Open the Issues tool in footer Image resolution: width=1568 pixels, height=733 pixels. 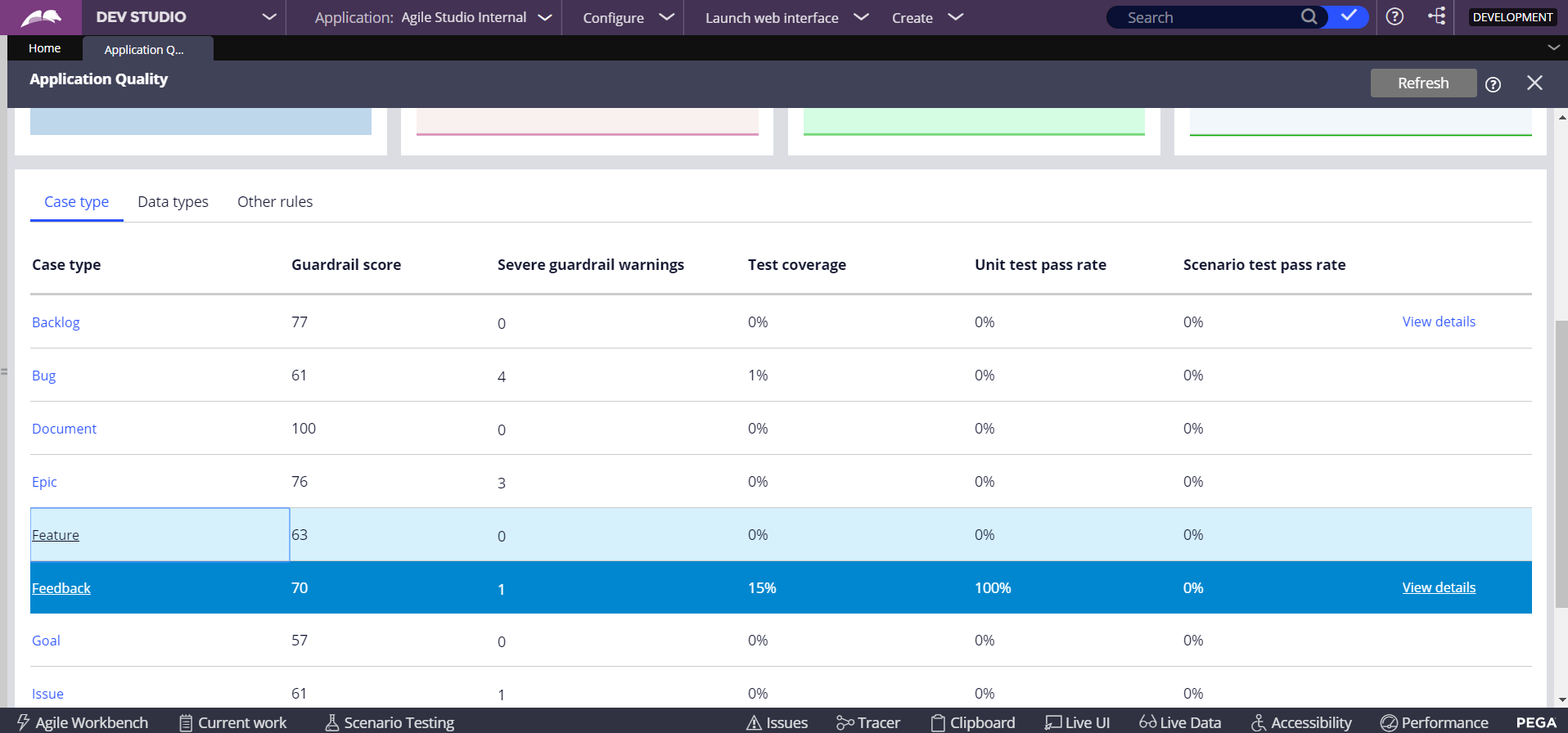777,722
